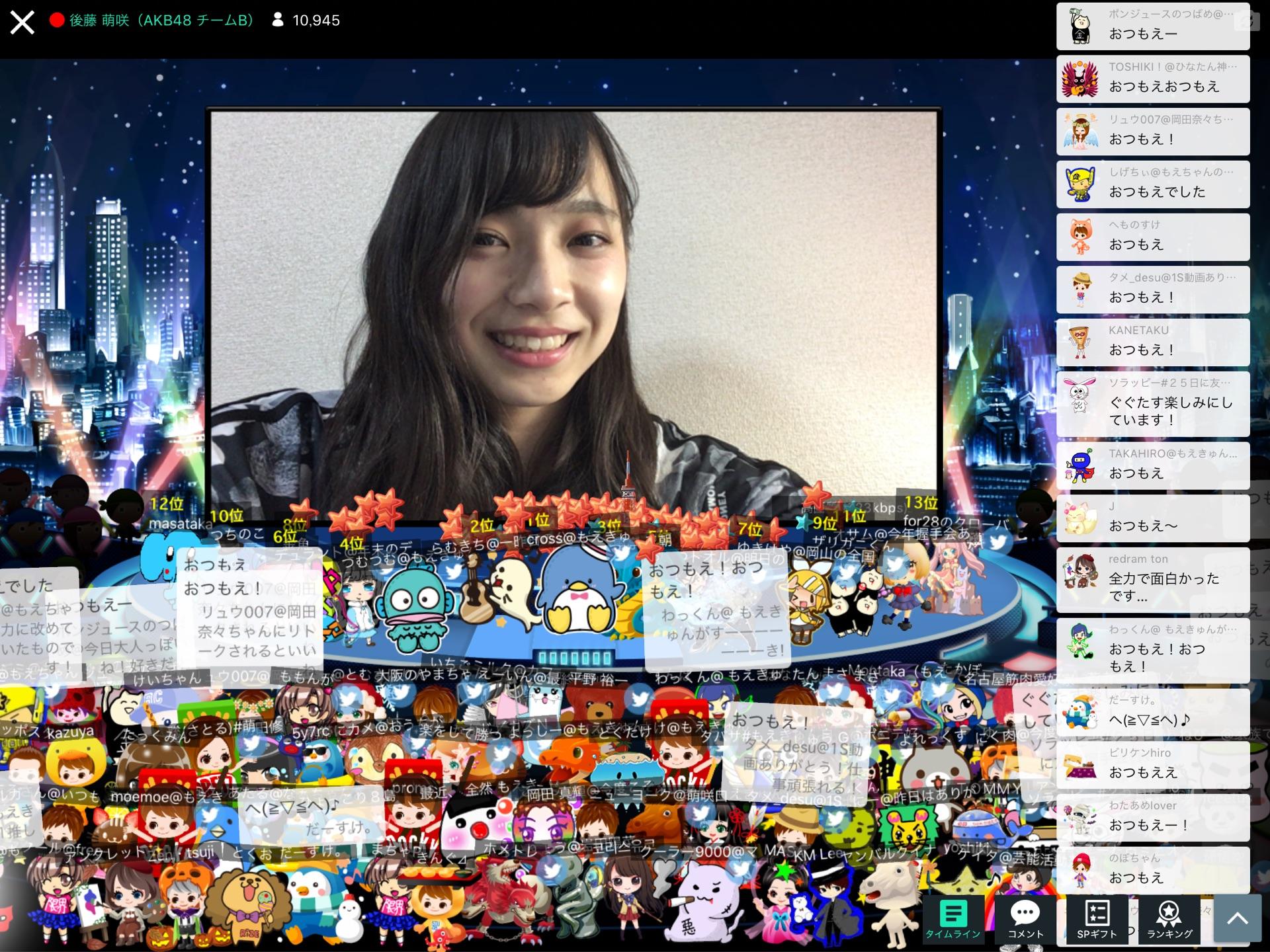Viewport: 1270px width, 952px height.
Task: Open TOSHIKI's red winged avatar
Action: [1080, 79]
